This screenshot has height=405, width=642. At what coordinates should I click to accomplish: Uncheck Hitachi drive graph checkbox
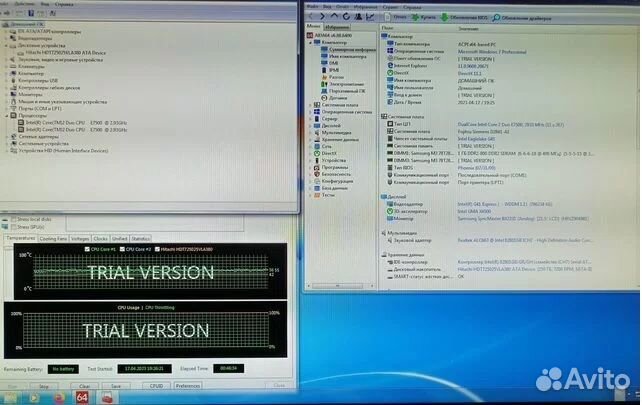click(157, 249)
